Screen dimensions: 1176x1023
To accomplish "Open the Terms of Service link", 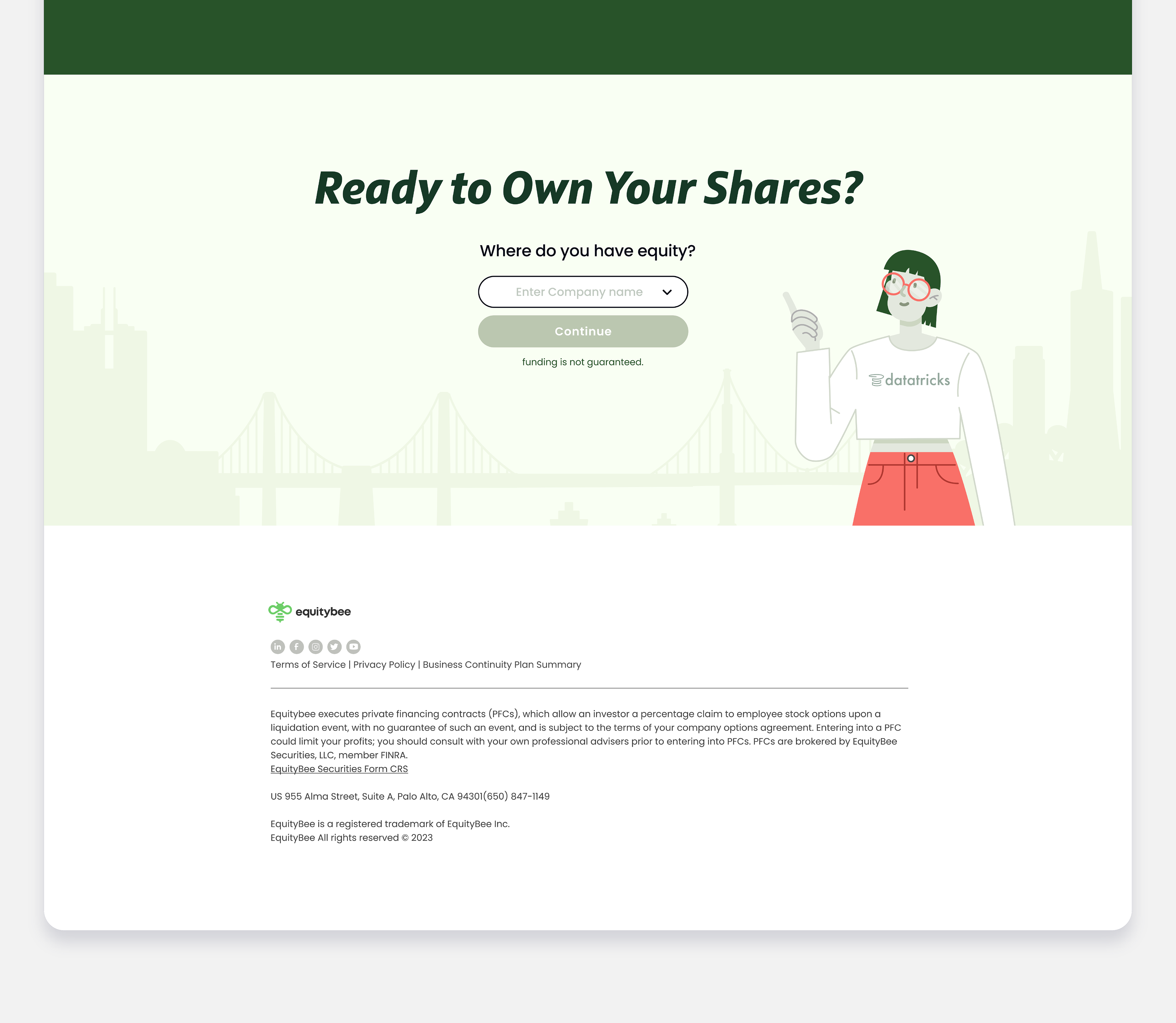I will 308,665.
